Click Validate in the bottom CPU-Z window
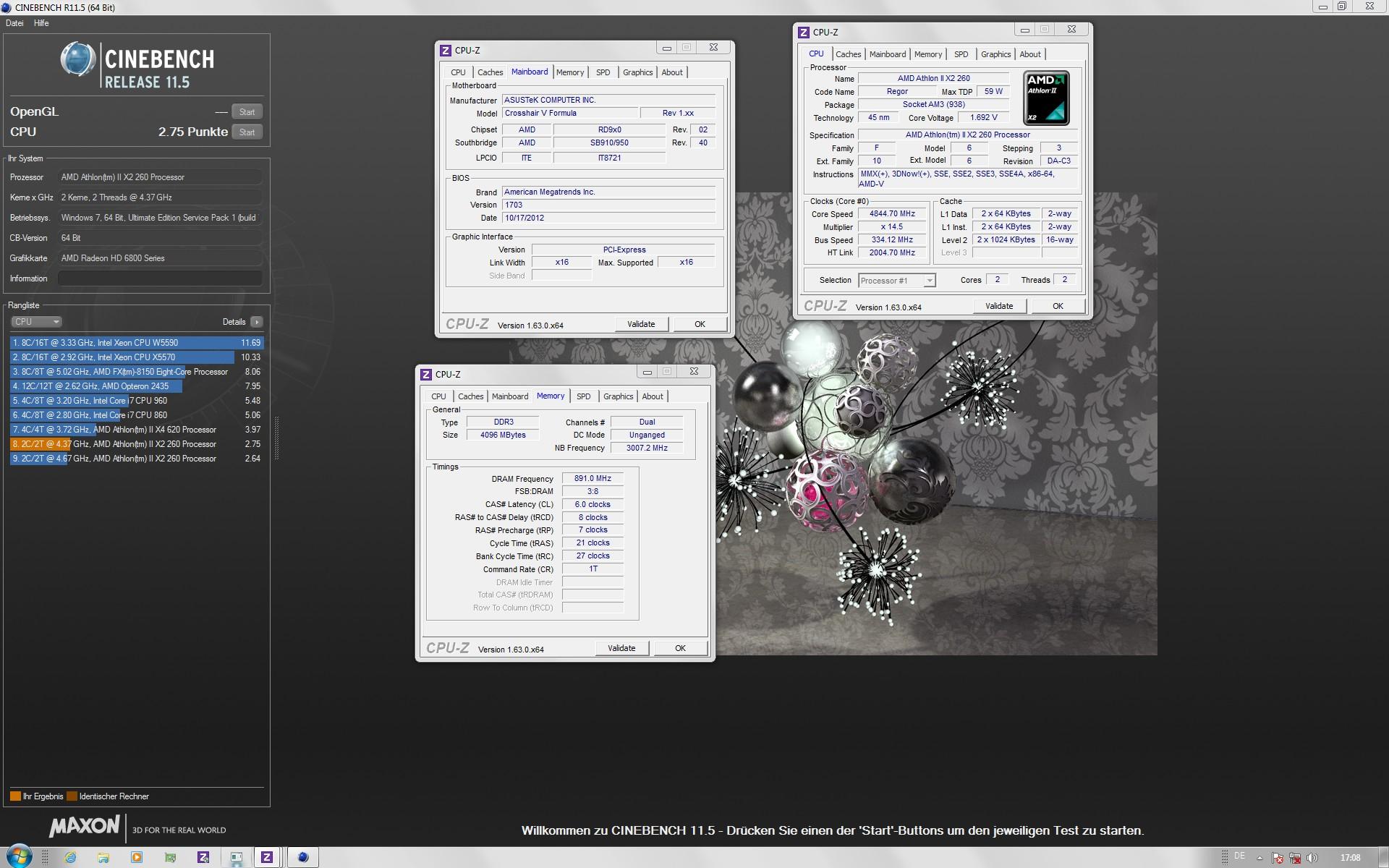The width and height of the screenshot is (1389, 868). pos(621,648)
